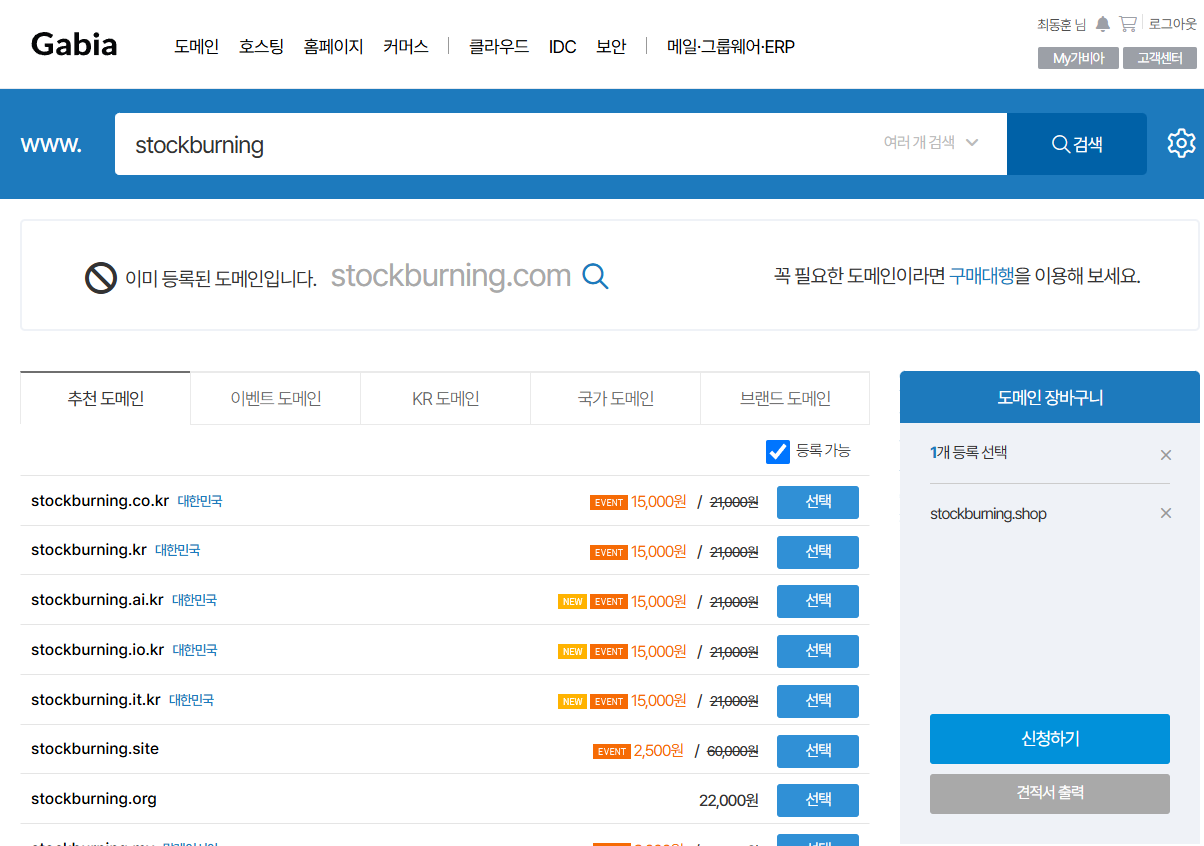Clear the 1개 등록 선택 row
The image size is (1204, 846).
pyautogui.click(x=1165, y=456)
